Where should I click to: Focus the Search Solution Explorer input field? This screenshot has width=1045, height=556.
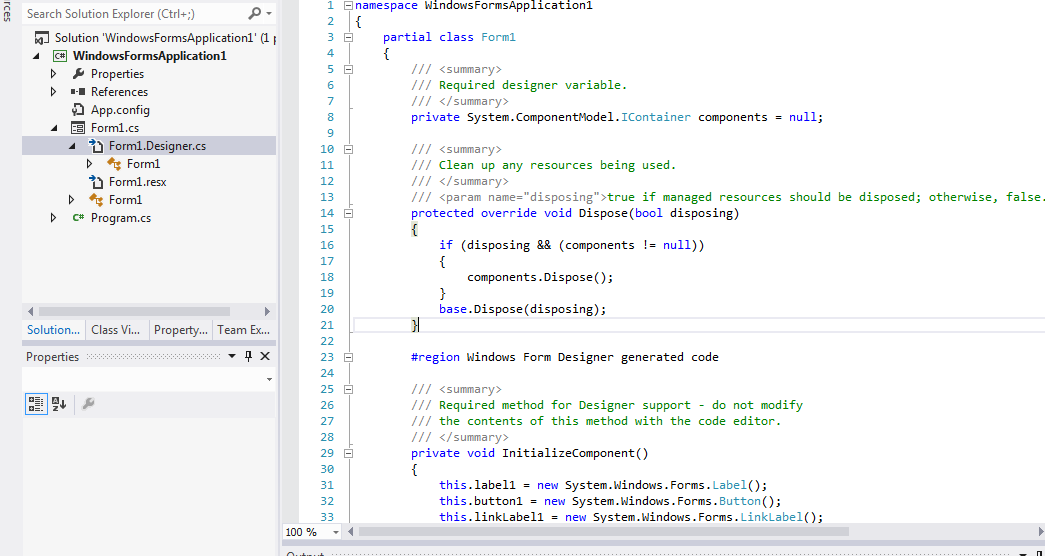click(x=135, y=13)
